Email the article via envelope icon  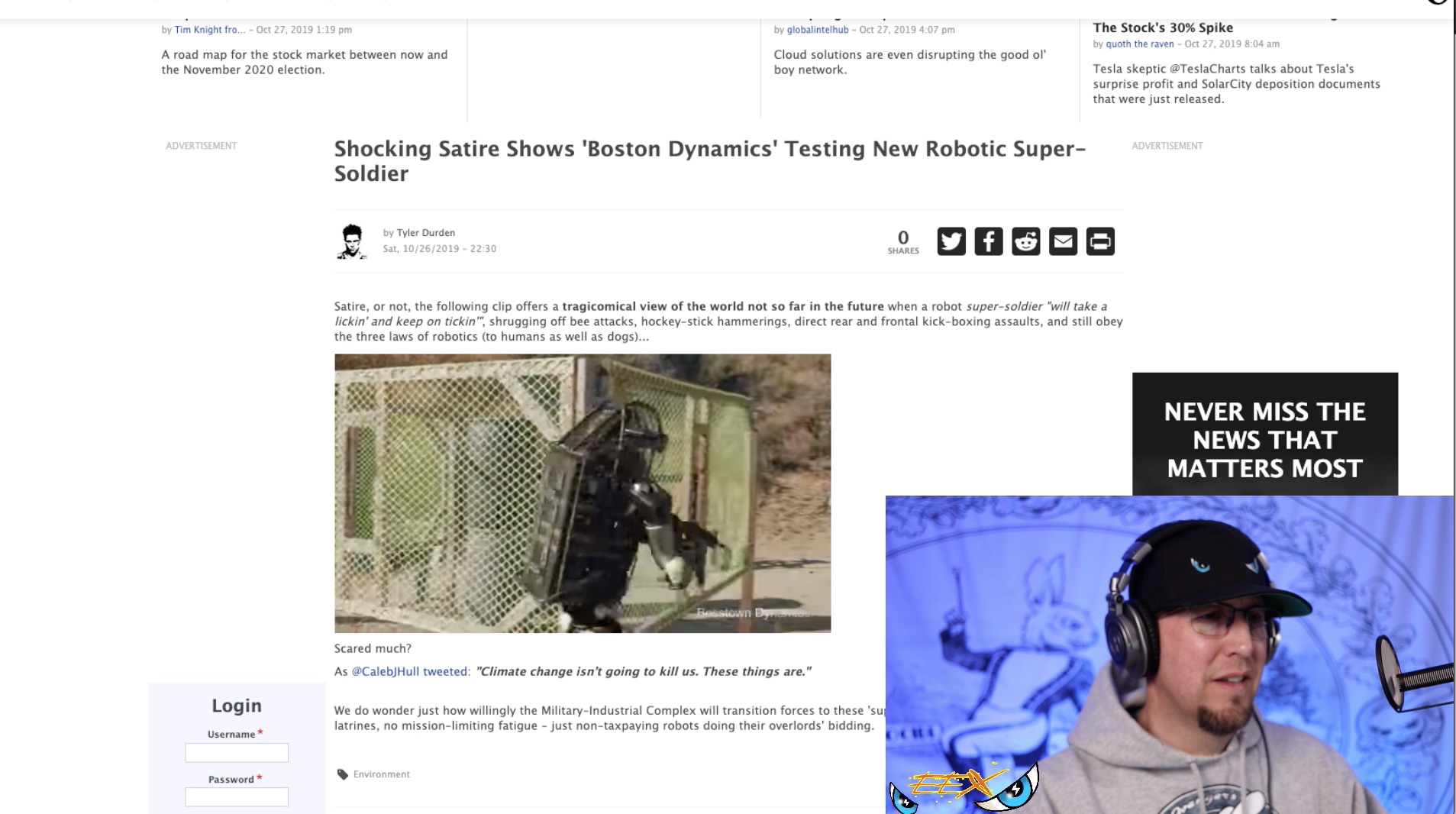(1063, 241)
